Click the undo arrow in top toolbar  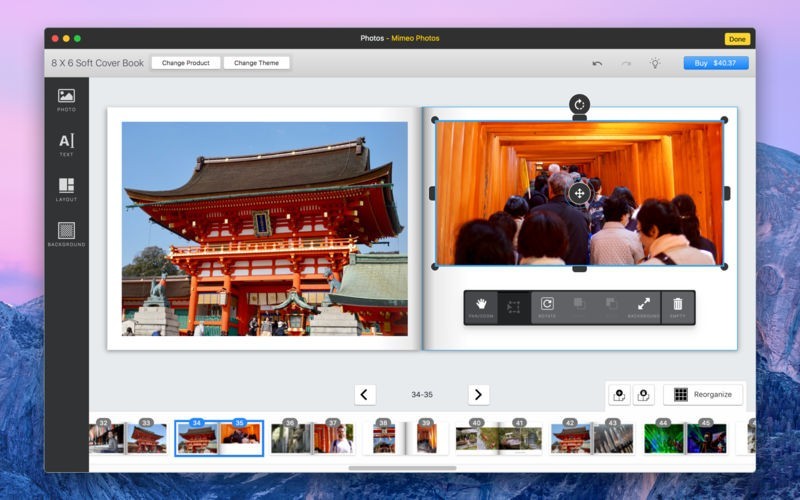pyautogui.click(x=597, y=63)
